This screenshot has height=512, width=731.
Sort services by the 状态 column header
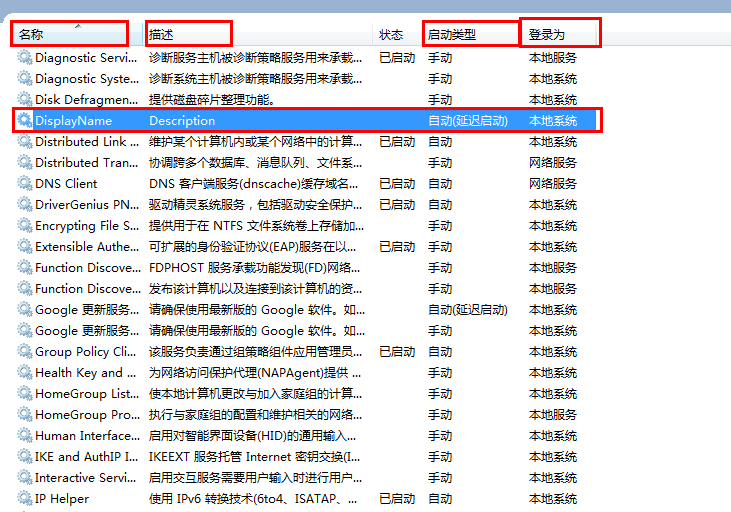tap(397, 34)
